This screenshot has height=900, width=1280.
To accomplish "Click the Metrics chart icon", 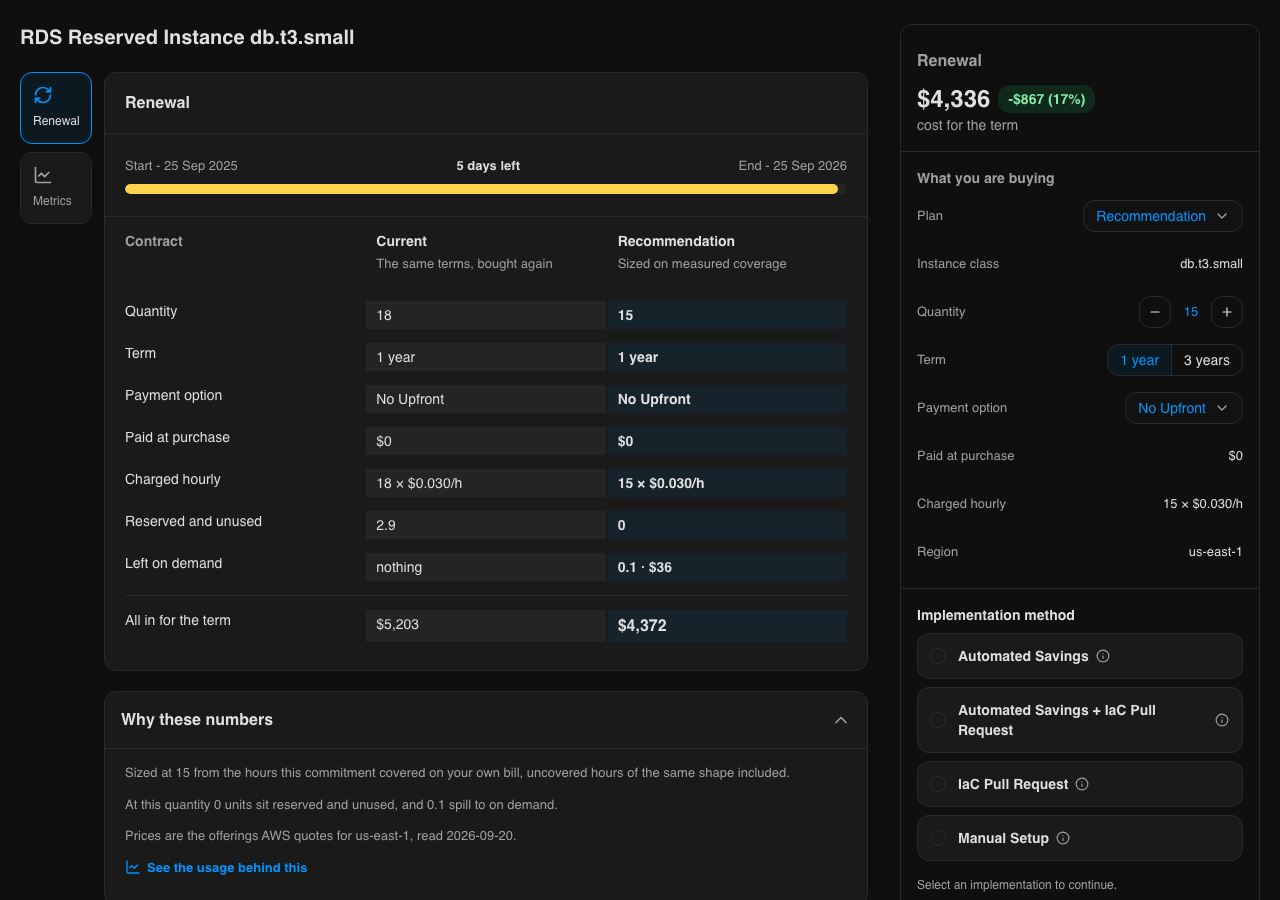I will (x=43, y=175).
